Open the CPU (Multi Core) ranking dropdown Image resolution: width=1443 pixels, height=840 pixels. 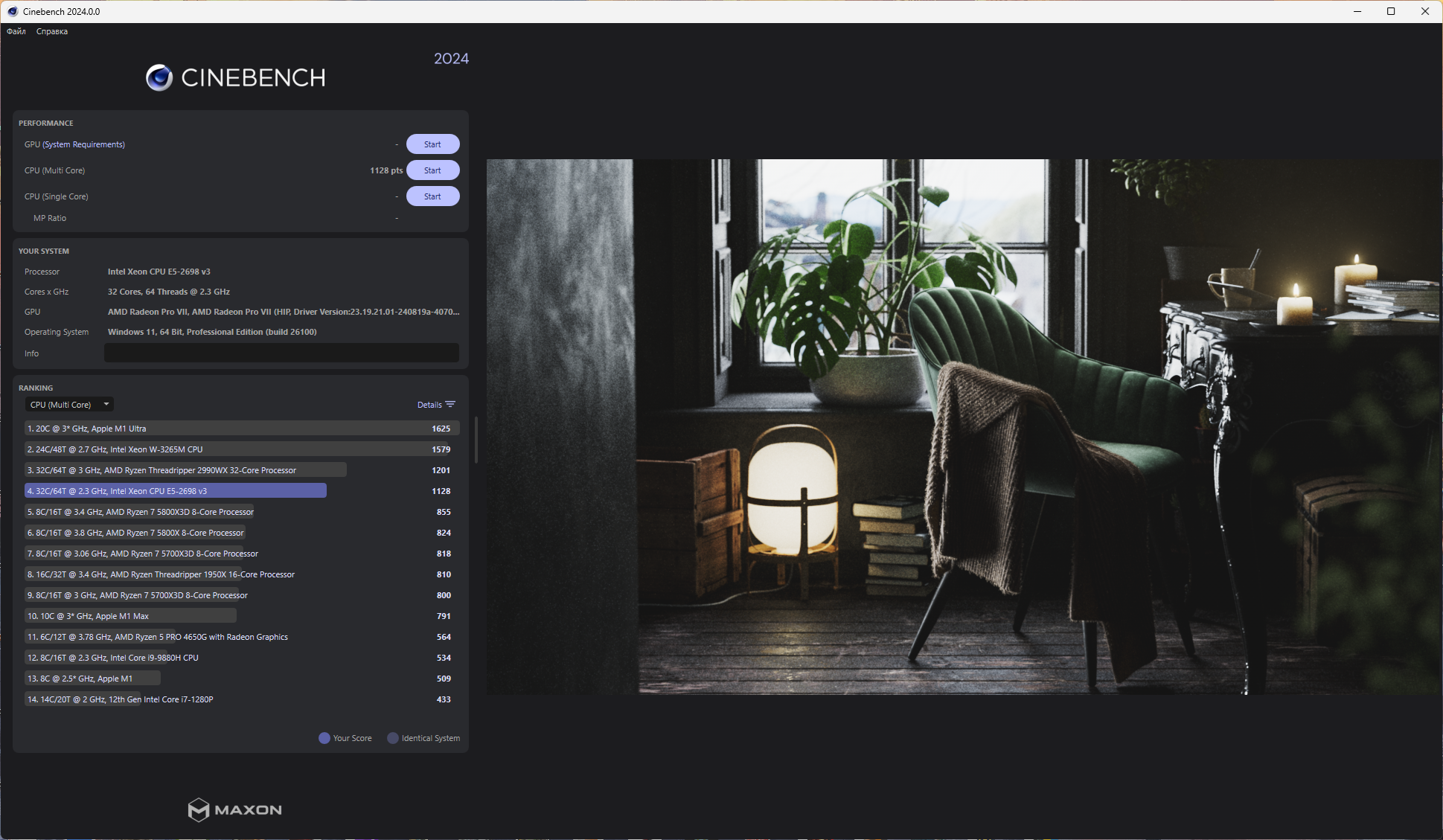click(70, 405)
